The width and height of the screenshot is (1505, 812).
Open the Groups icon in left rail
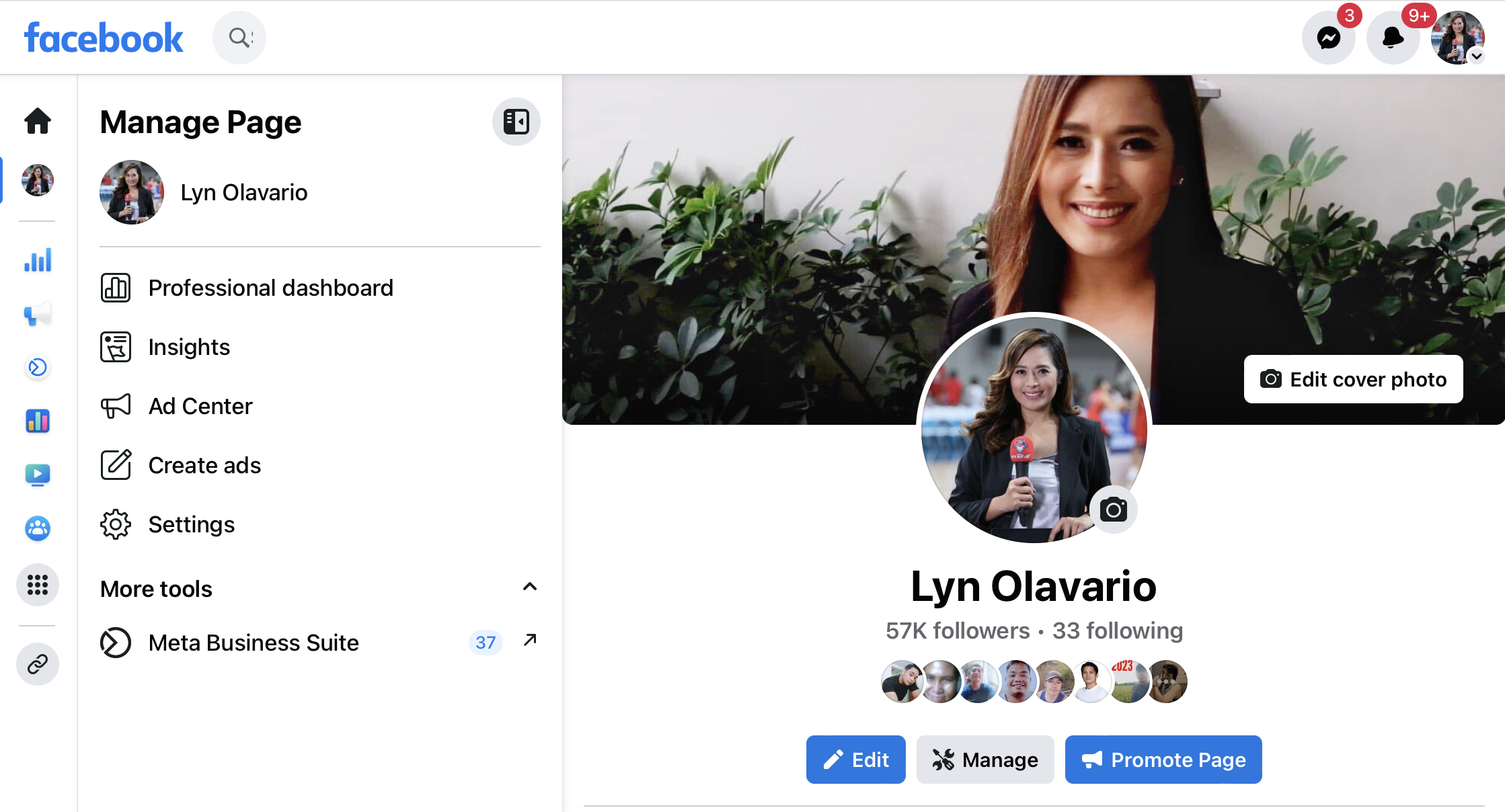click(38, 528)
